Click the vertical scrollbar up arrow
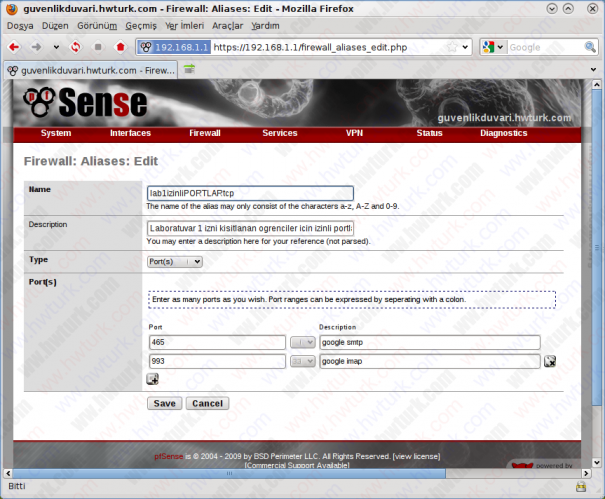The image size is (605, 499). pyautogui.click(x=597, y=84)
